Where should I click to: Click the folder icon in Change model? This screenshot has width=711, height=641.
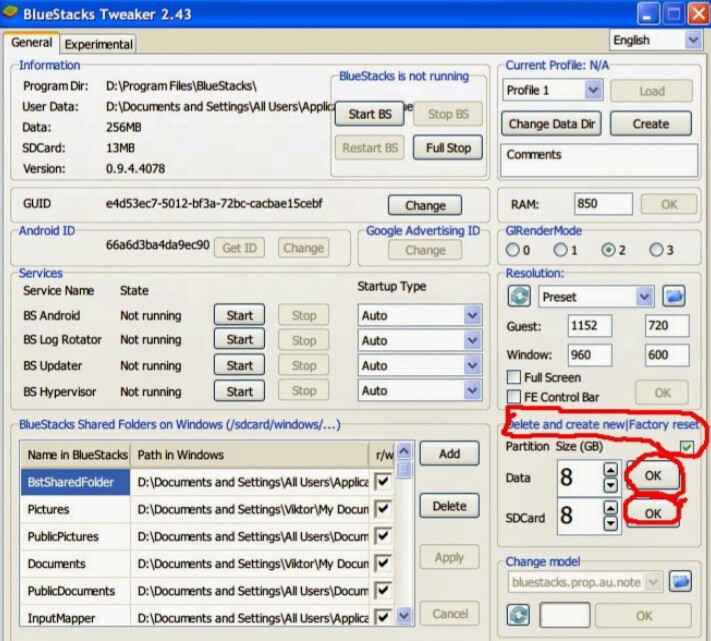click(680, 581)
